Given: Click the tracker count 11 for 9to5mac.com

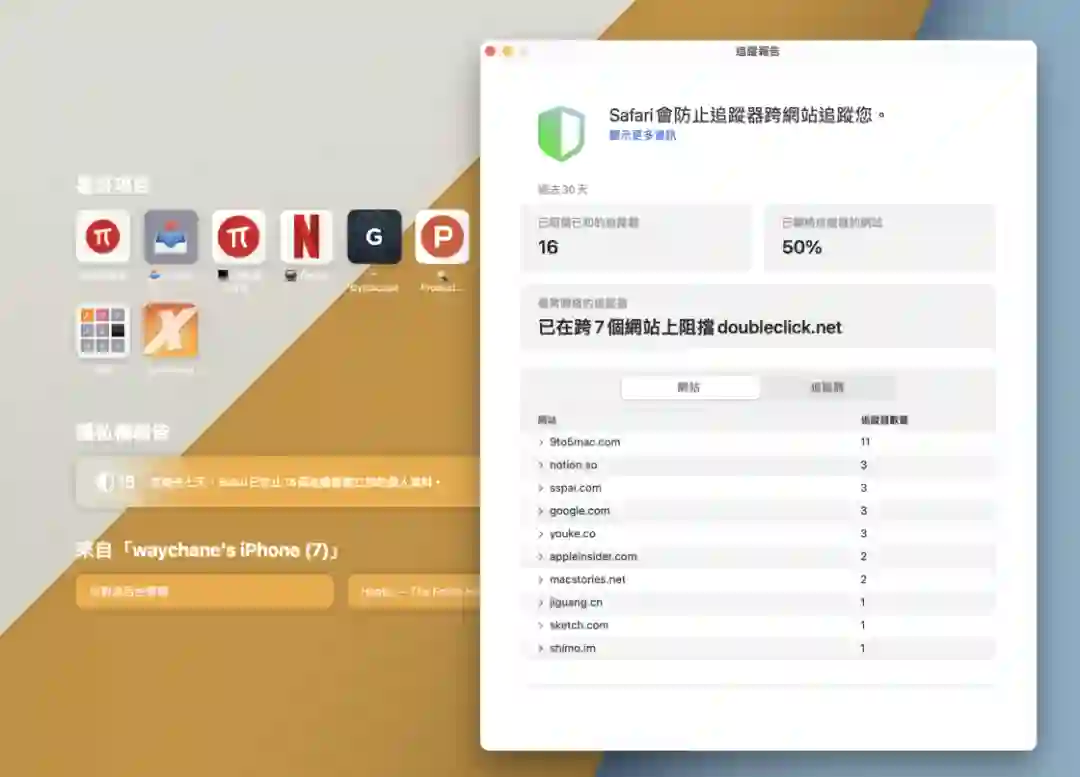Looking at the screenshot, I should click(x=865, y=442).
